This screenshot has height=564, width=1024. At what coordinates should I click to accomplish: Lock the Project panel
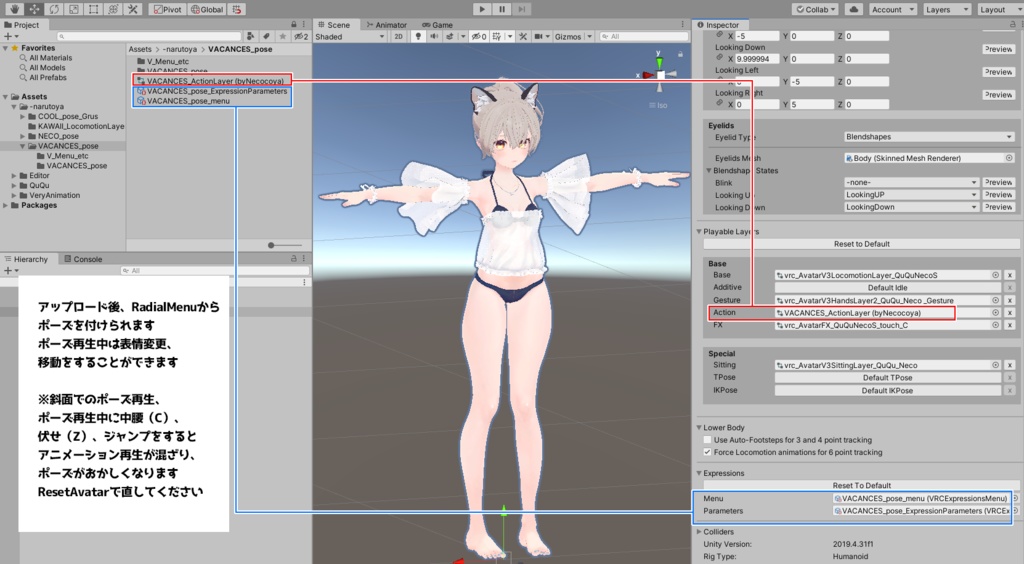click(x=294, y=24)
